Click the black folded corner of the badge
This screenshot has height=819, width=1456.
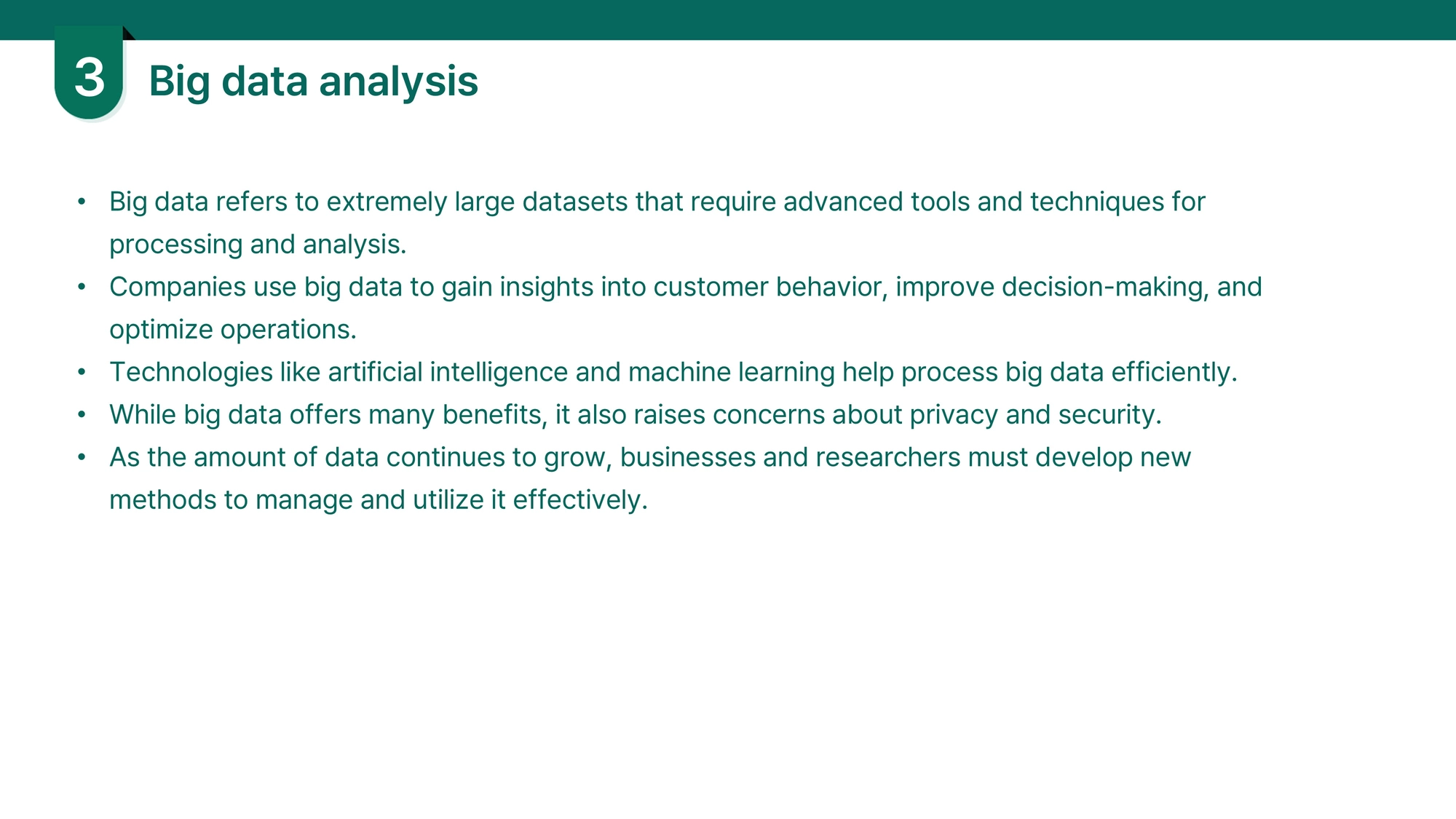pyautogui.click(x=129, y=33)
